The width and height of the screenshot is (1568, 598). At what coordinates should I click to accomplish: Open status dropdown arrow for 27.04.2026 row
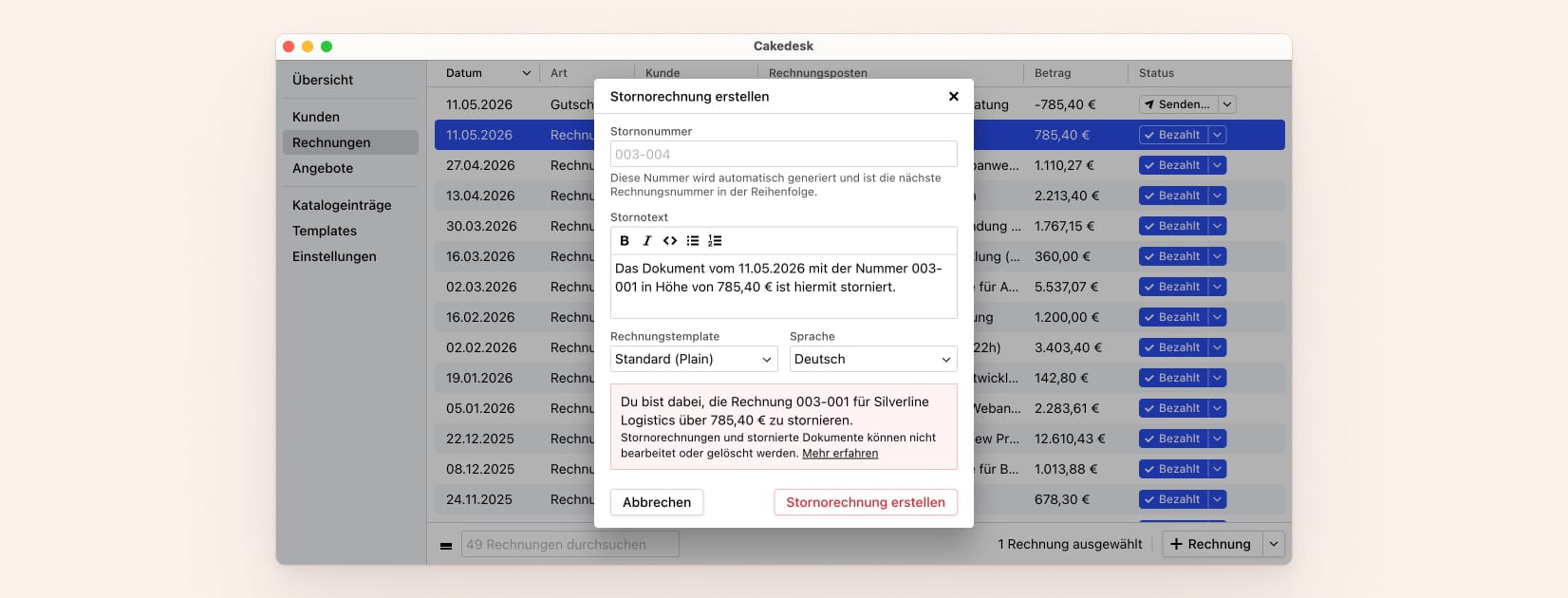(1218, 165)
